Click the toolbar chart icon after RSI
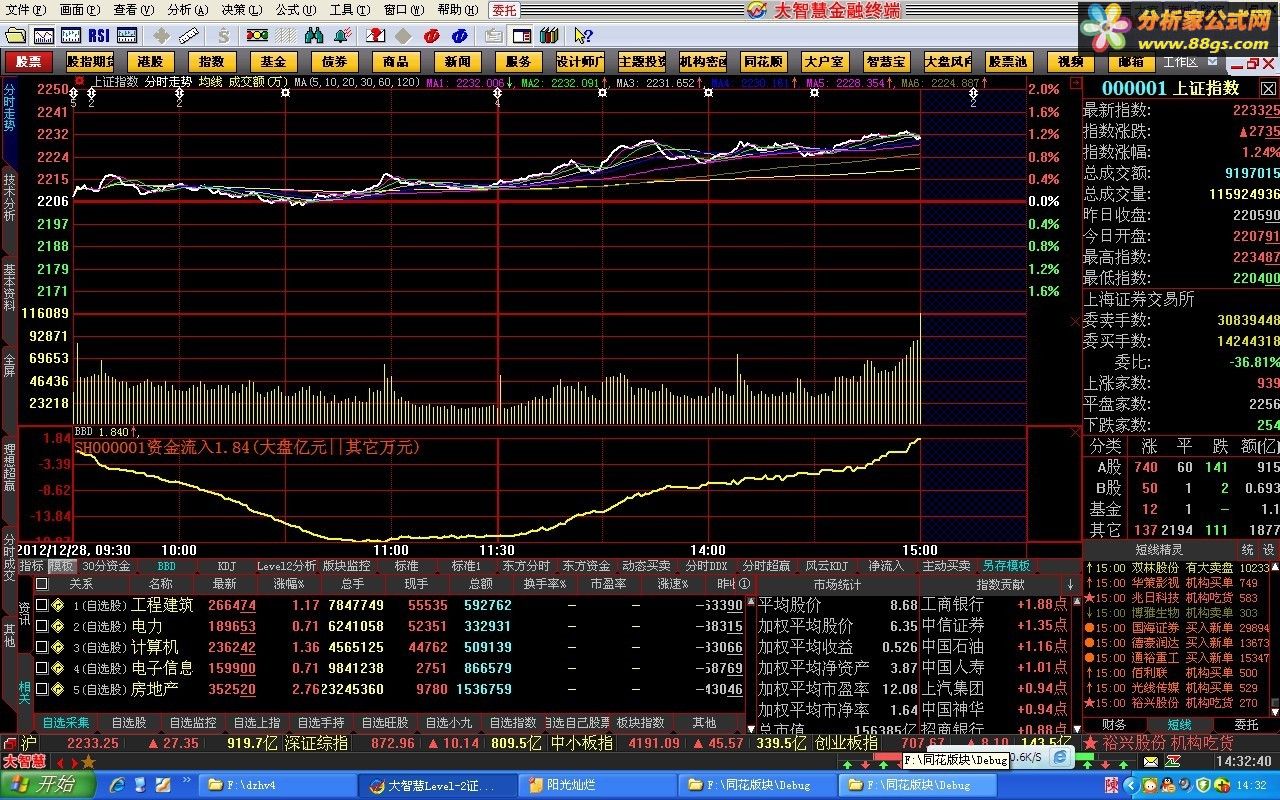 (x=127, y=35)
